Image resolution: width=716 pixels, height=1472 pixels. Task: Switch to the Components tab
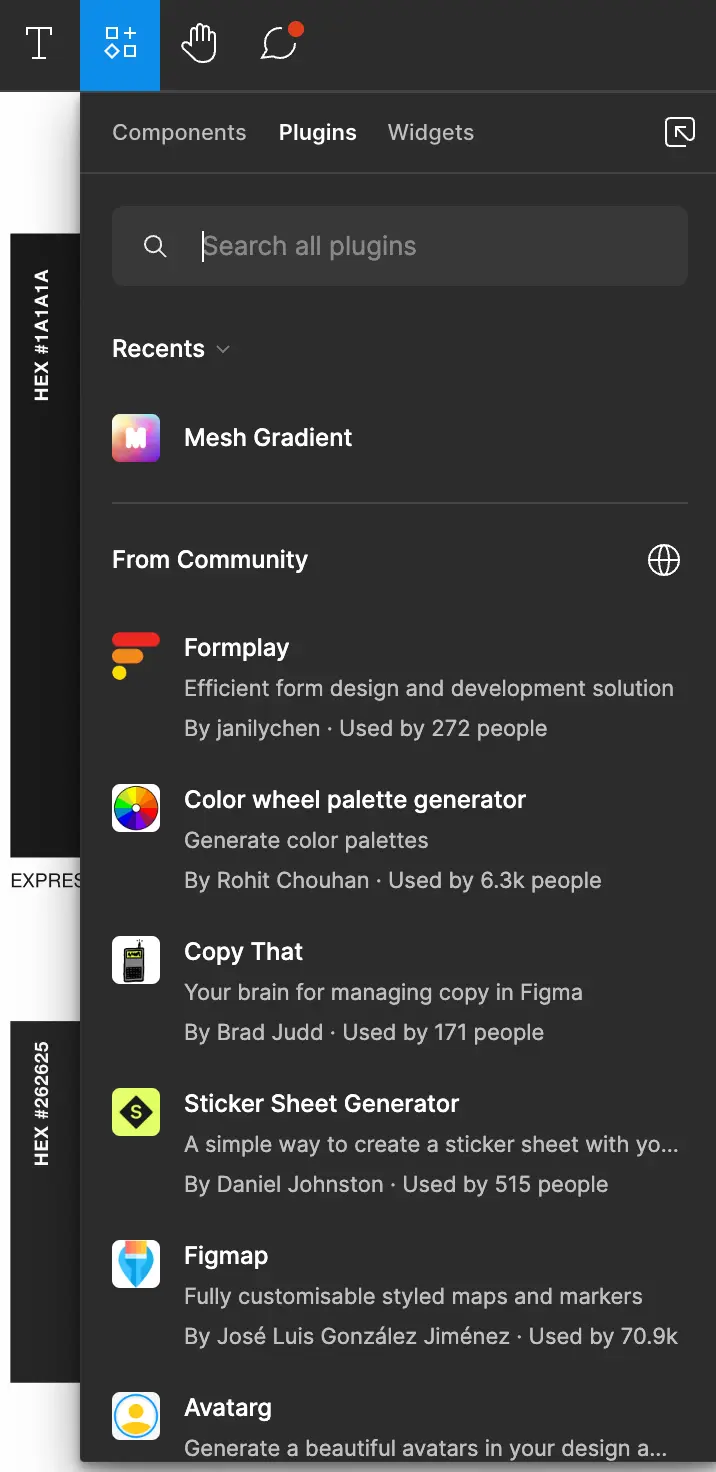pyautogui.click(x=179, y=132)
